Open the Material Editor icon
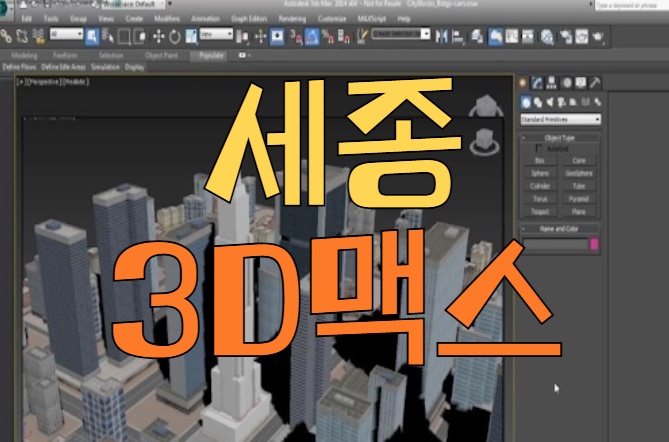 547,37
